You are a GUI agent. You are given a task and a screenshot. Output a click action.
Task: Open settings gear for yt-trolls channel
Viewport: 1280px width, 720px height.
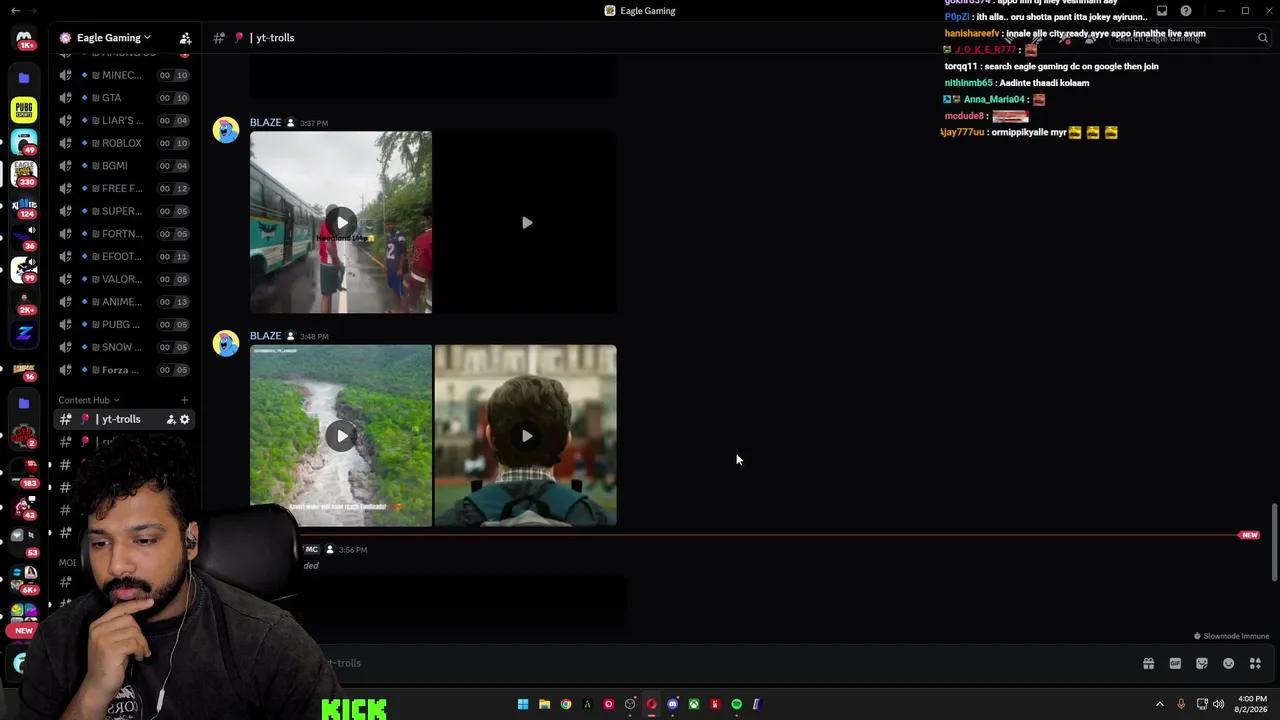184,419
